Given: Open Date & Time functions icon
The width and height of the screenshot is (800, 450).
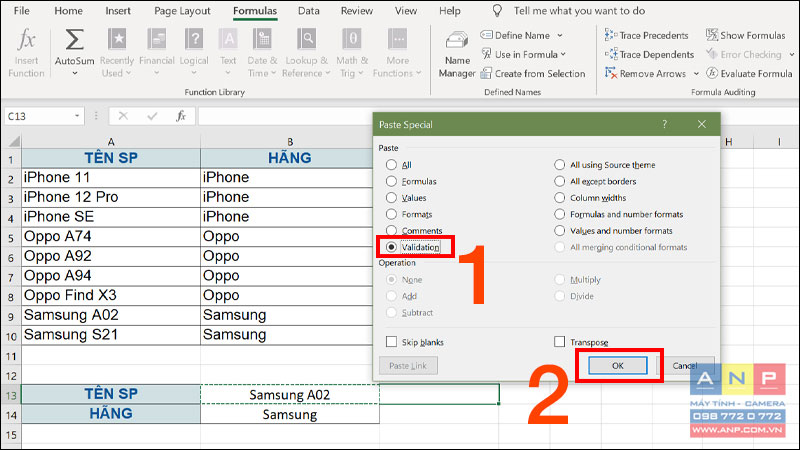Looking at the screenshot, I should tap(262, 39).
